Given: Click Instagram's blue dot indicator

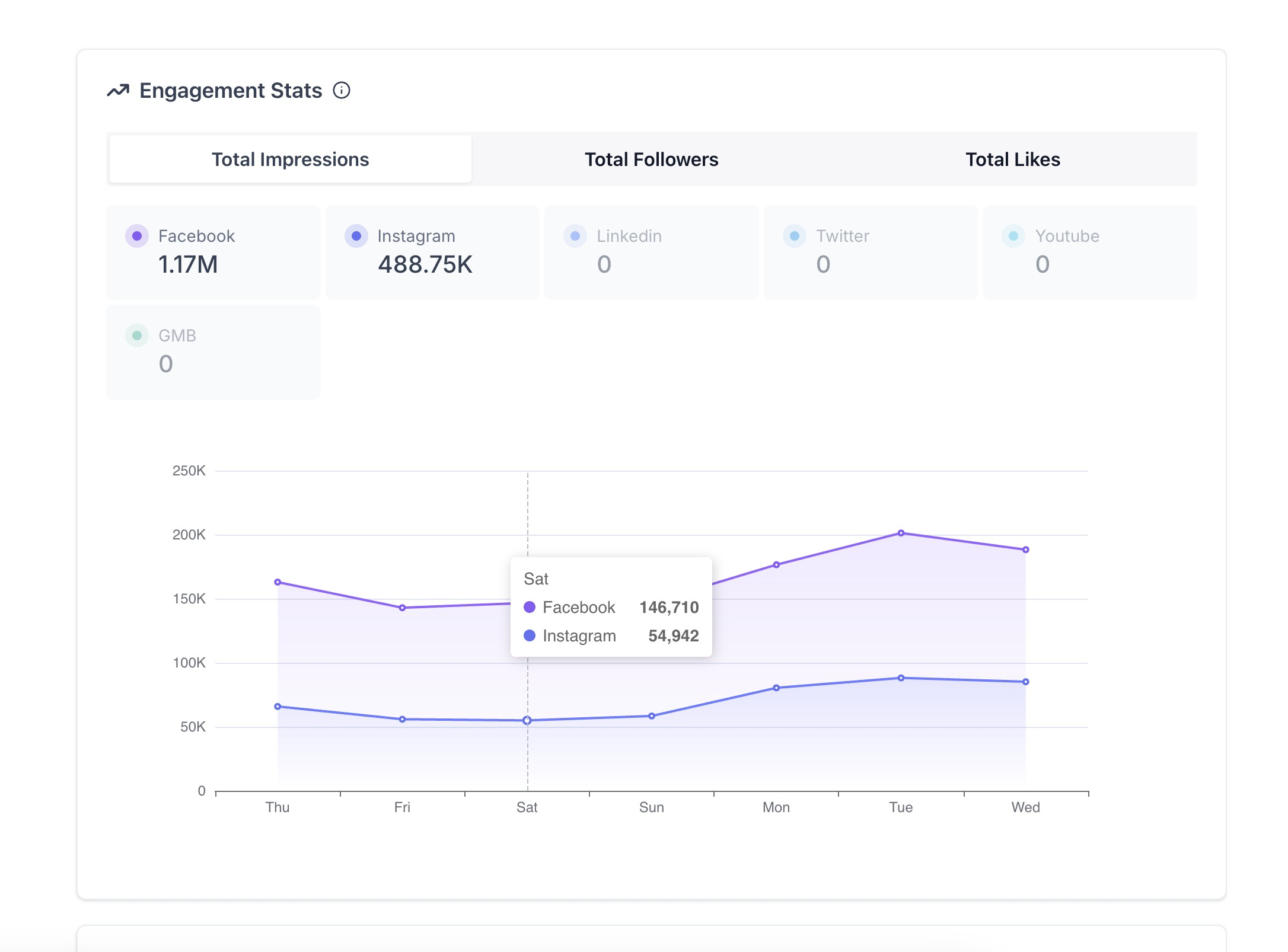Looking at the screenshot, I should [356, 236].
